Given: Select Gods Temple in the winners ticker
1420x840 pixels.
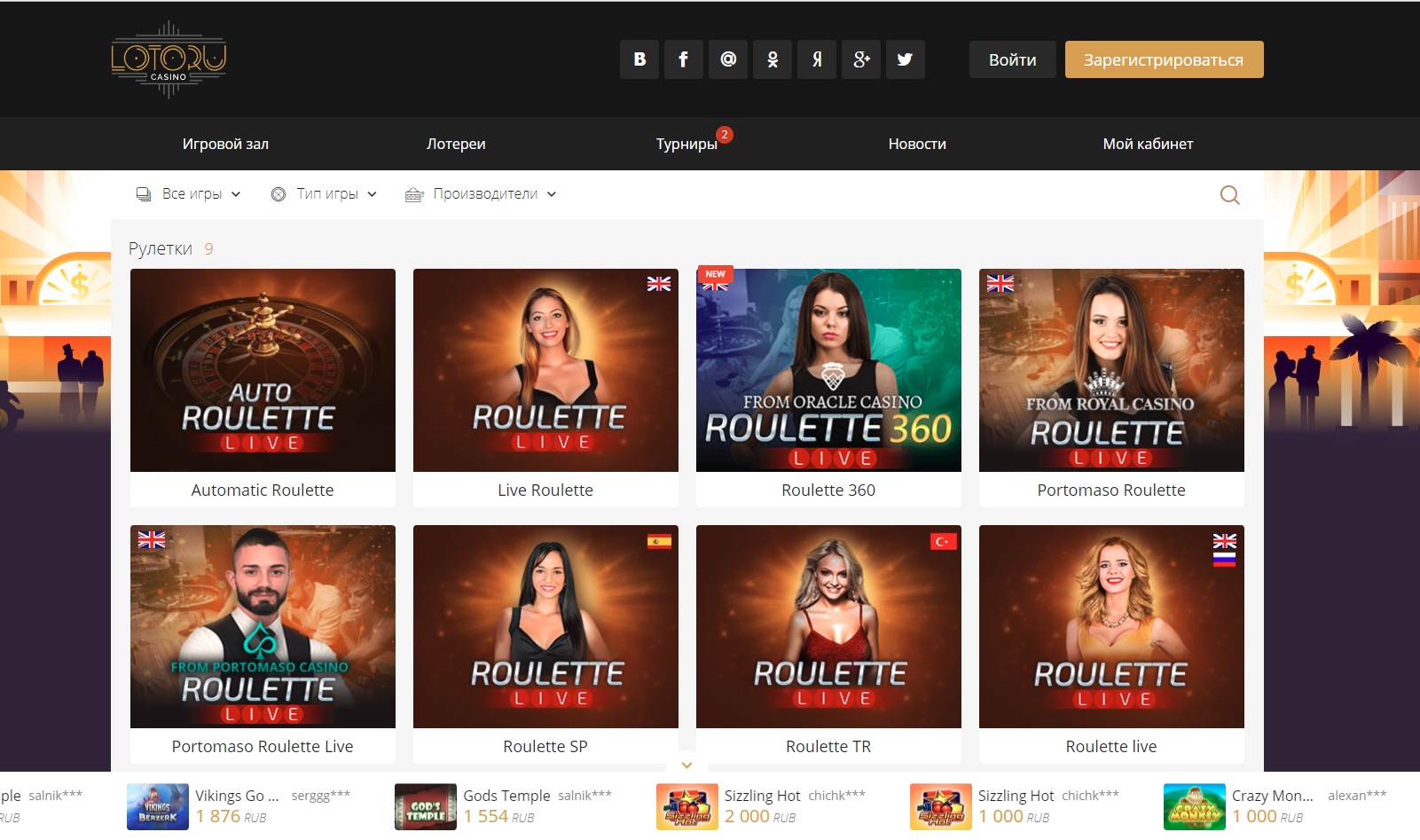Looking at the screenshot, I should pyautogui.click(x=506, y=796).
